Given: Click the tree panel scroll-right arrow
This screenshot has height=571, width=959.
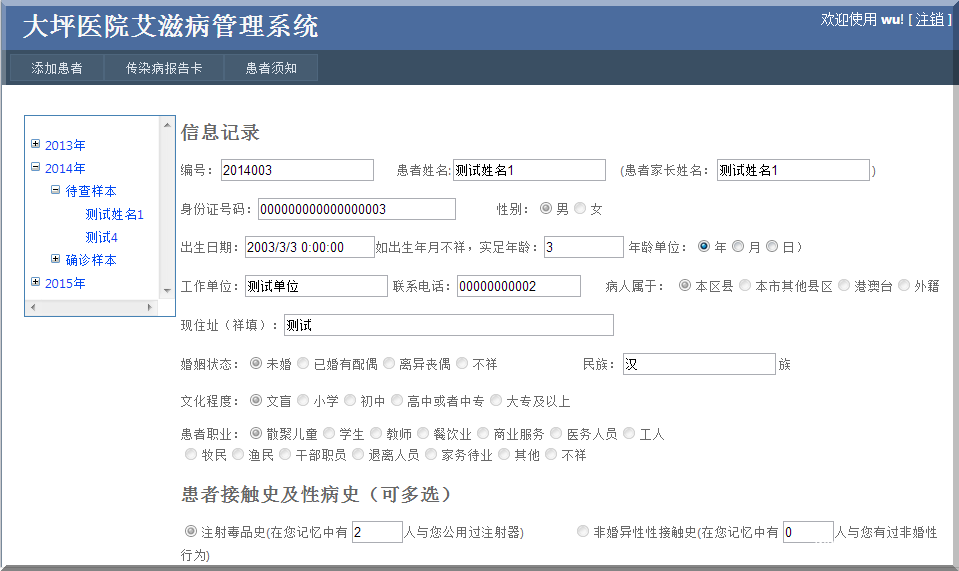Looking at the screenshot, I should coord(150,307).
